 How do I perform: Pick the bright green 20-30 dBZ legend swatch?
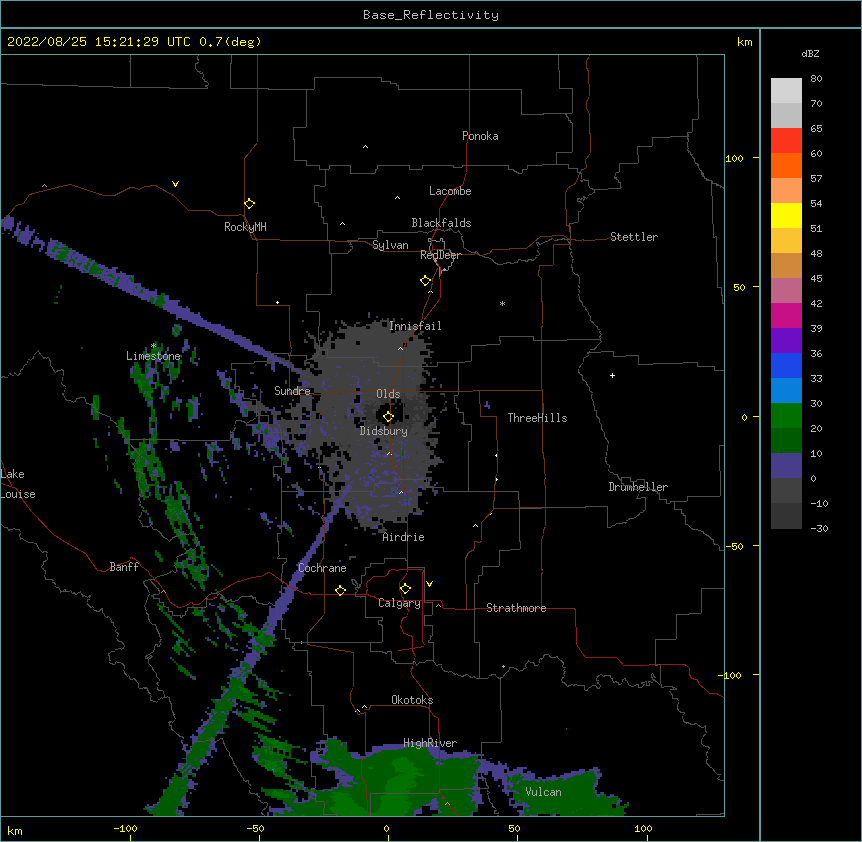click(x=786, y=416)
